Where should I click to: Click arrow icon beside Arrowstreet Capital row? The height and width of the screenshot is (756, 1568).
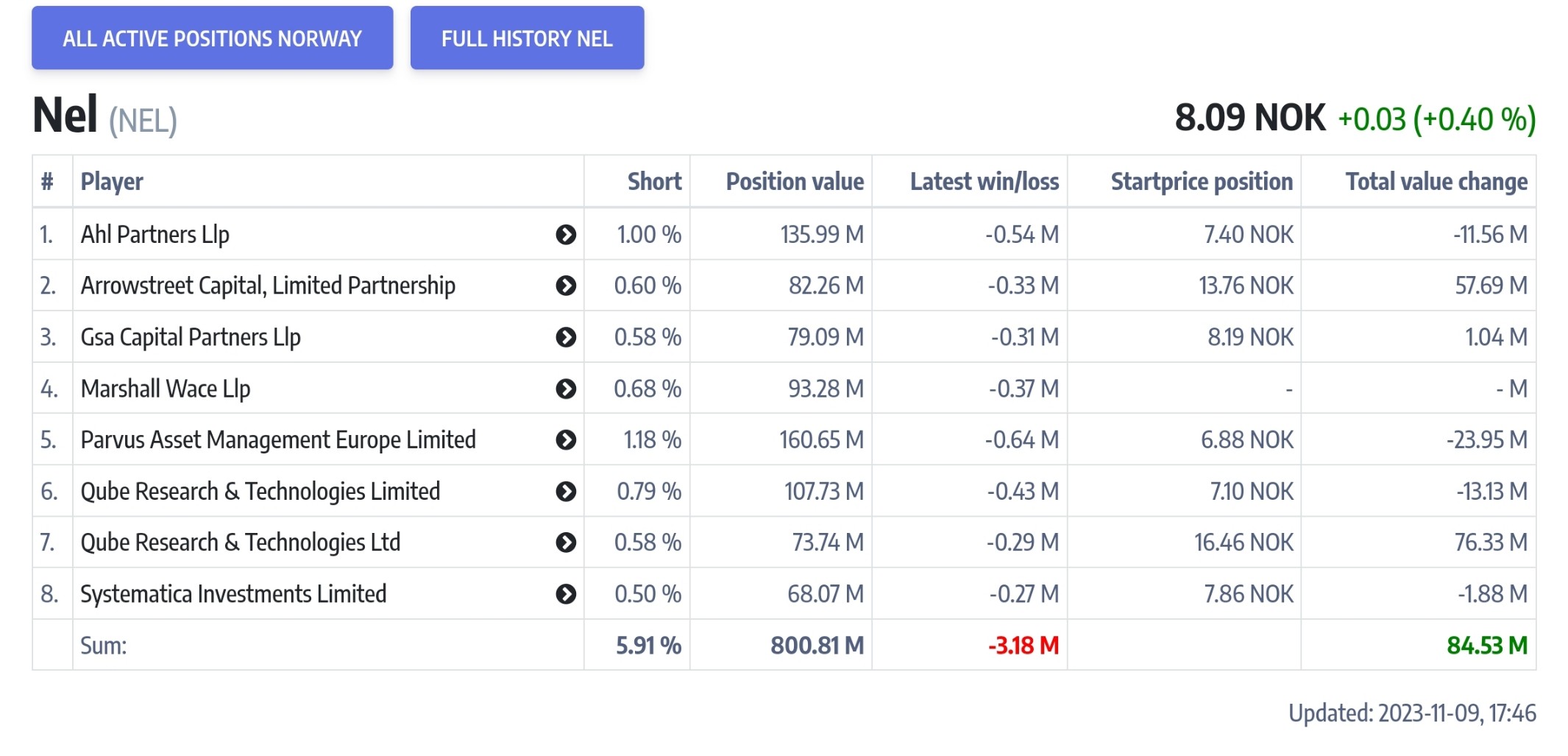tap(565, 286)
